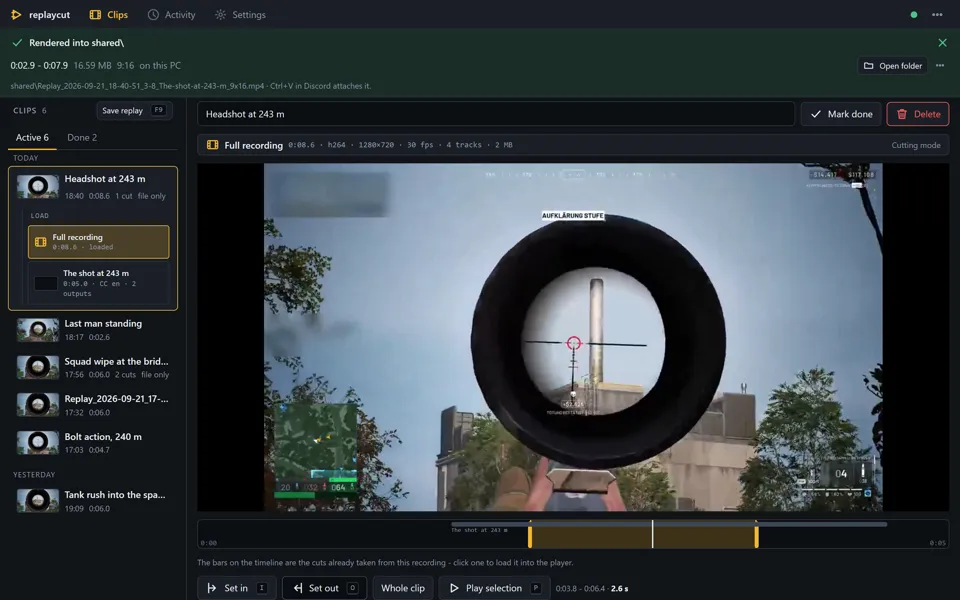The height and width of the screenshot is (600, 960).
Task: Click the Tank rush clip thumbnail
Action: (x=37, y=501)
